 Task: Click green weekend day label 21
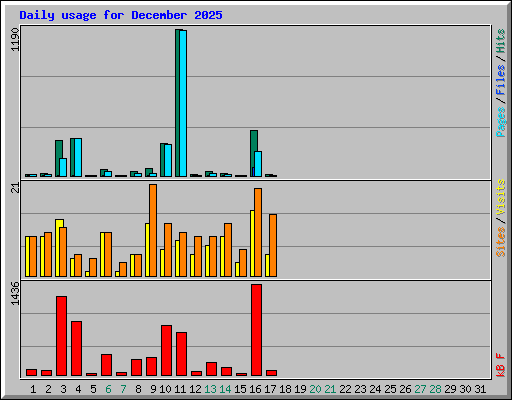pyautogui.click(x=330, y=389)
